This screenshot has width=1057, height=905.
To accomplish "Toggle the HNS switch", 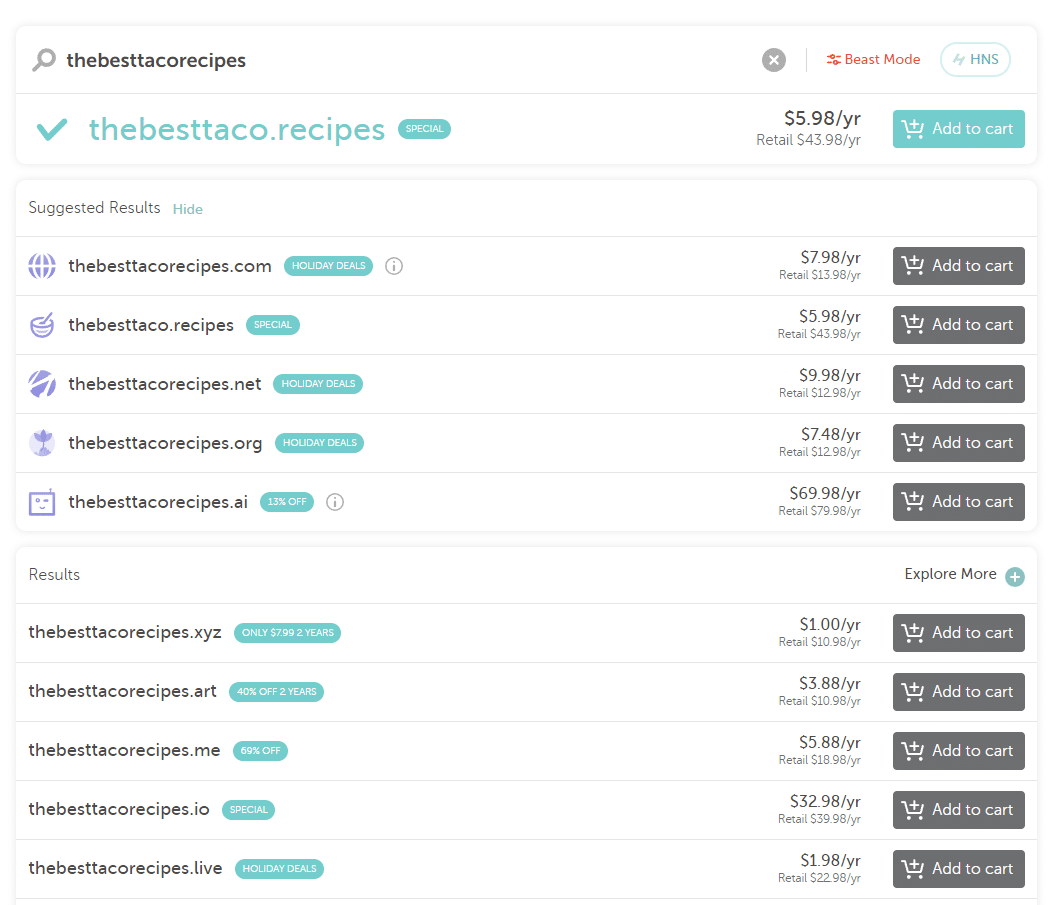I will (975, 60).
